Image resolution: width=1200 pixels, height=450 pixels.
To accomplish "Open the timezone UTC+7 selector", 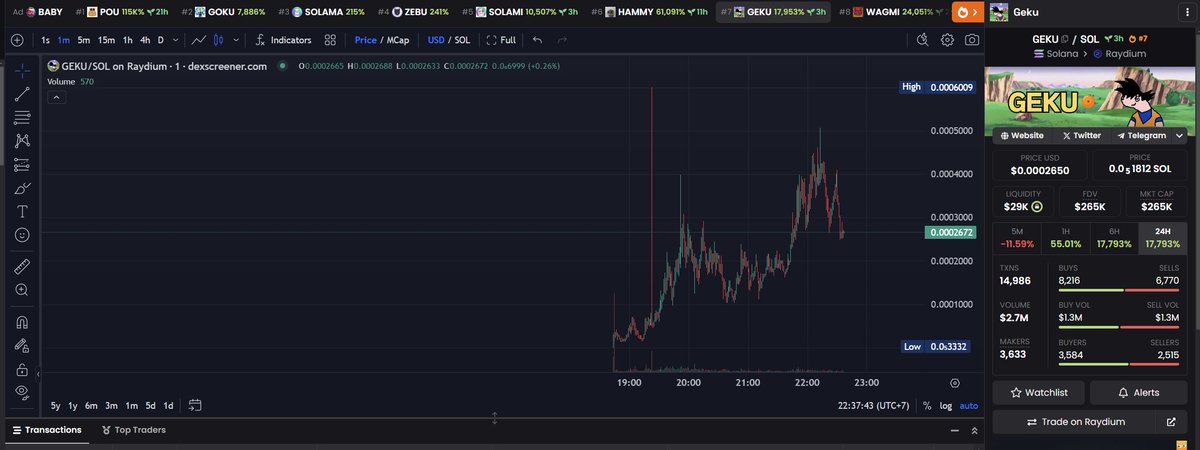I will (x=875, y=406).
